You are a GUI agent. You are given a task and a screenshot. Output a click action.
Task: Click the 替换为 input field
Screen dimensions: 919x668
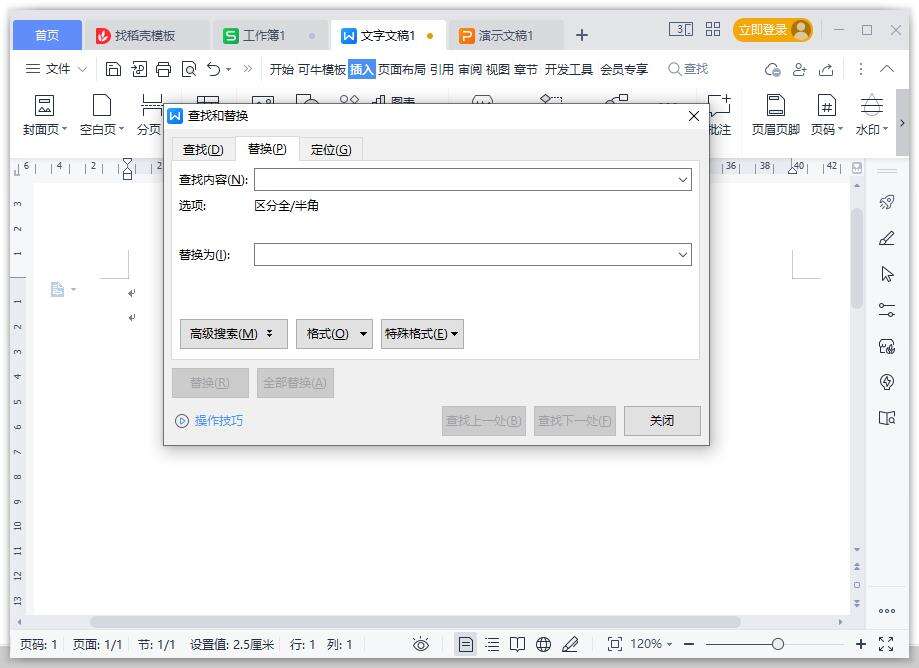(x=472, y=255)
